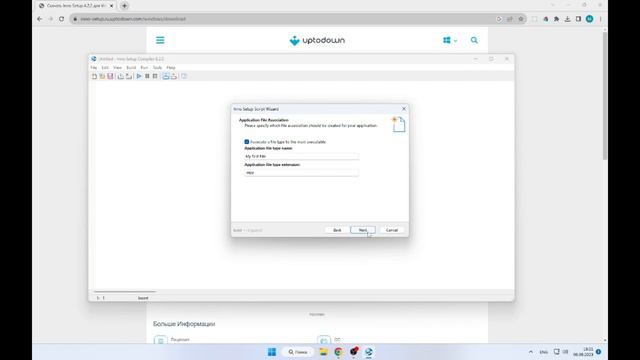Open Chrome three-dot menu

[600, 19]
